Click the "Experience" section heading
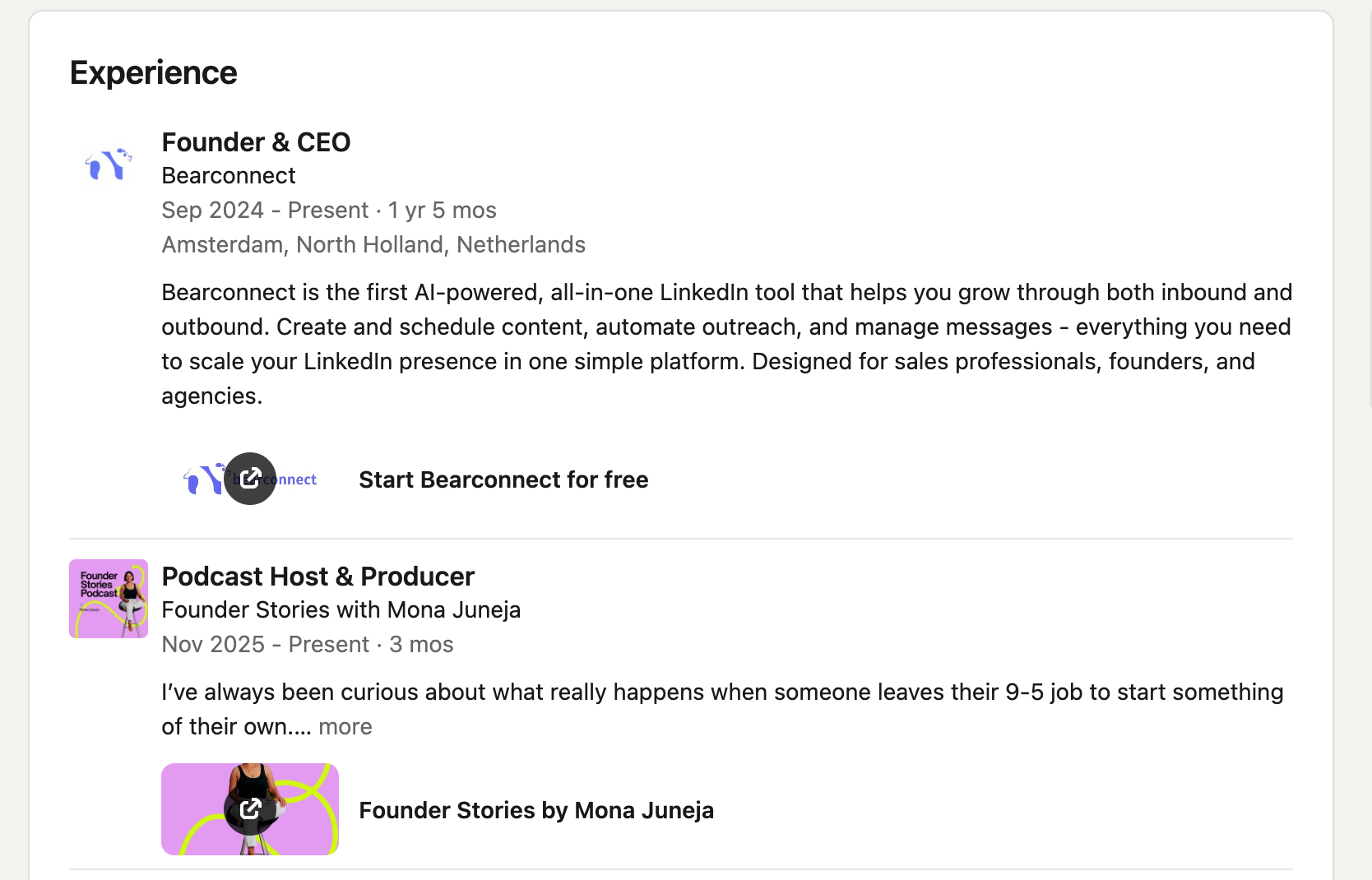Screen dimensions: 1372x880 pyautogui.click(x=154, y=73)
